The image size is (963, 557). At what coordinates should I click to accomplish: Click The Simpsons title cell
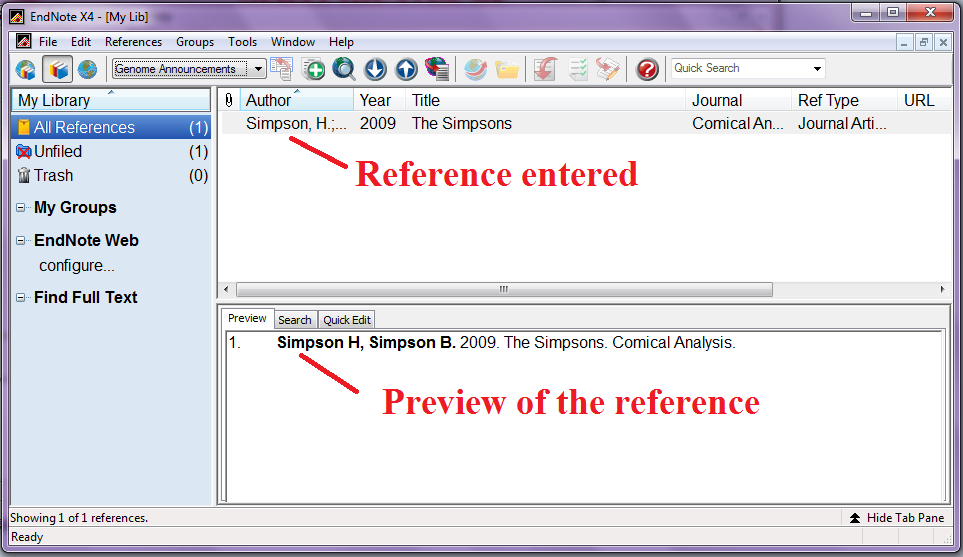[461, 123]
